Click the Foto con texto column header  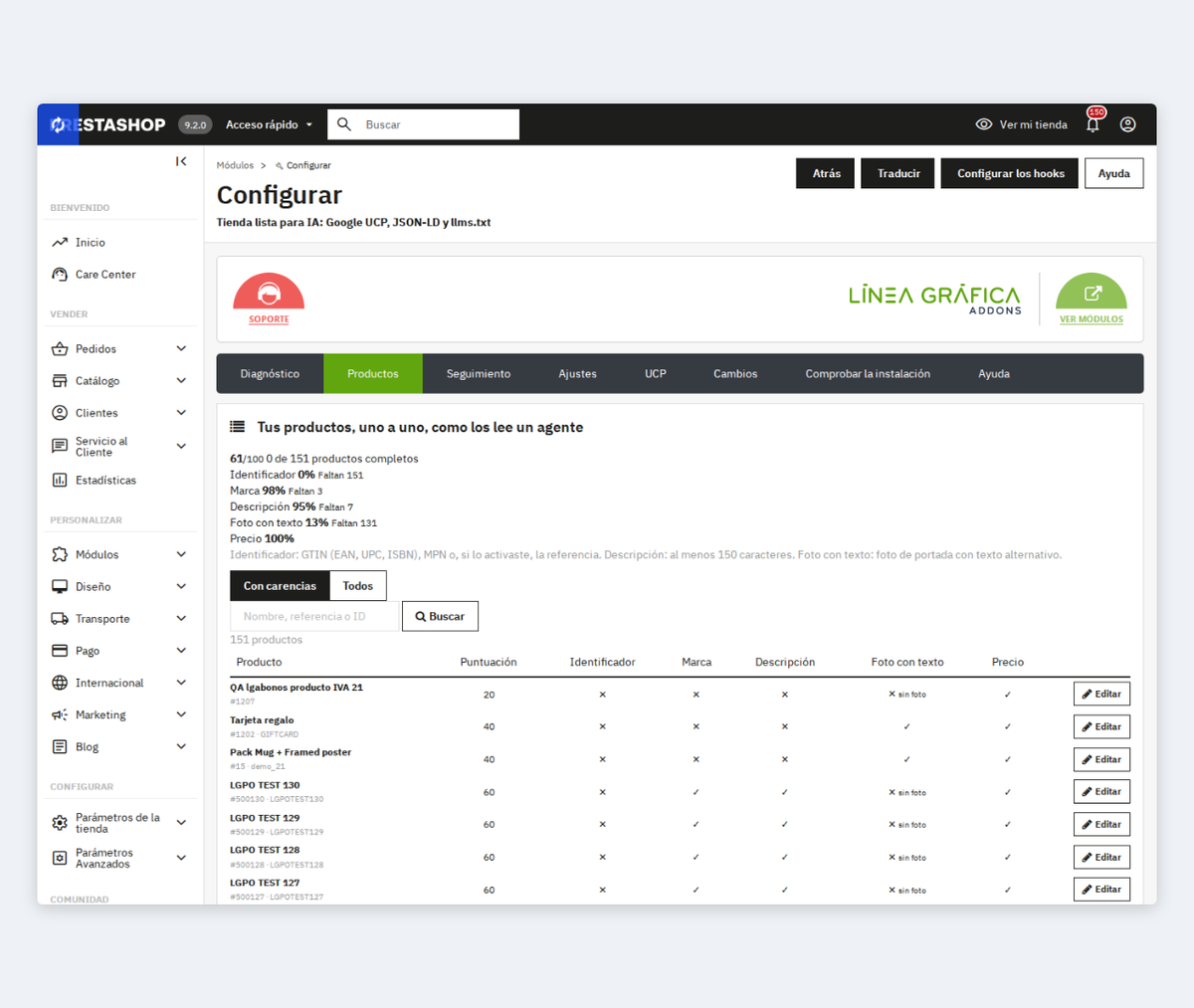[907, 662]
